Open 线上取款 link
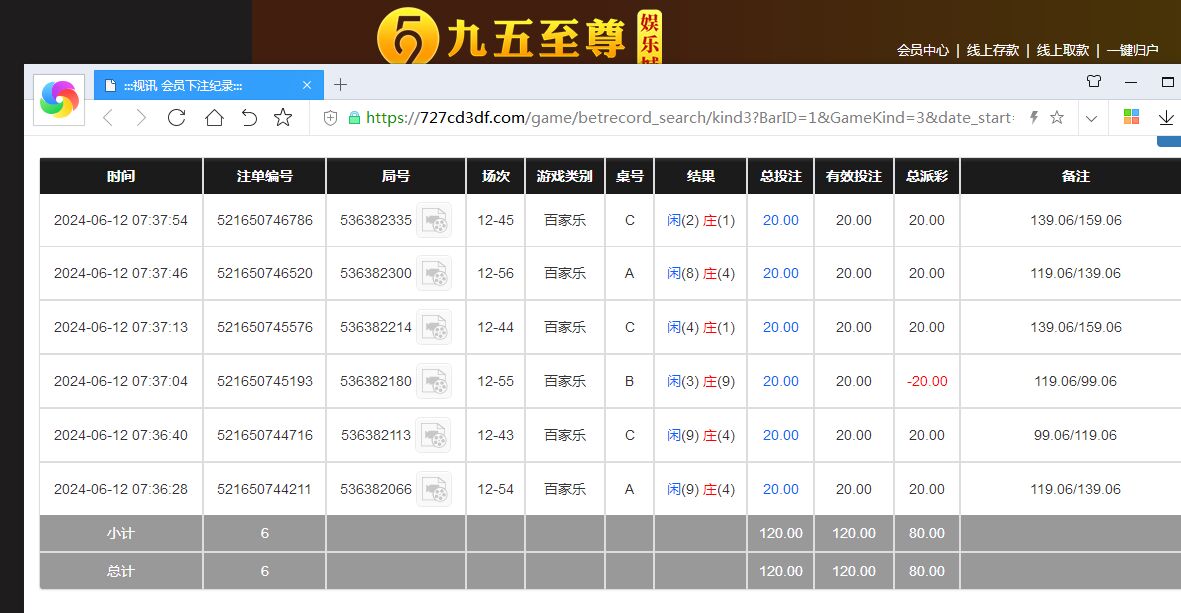The width and height of the screenshot is (1181, 613). pyautogui.click(x=1062, y=50)
